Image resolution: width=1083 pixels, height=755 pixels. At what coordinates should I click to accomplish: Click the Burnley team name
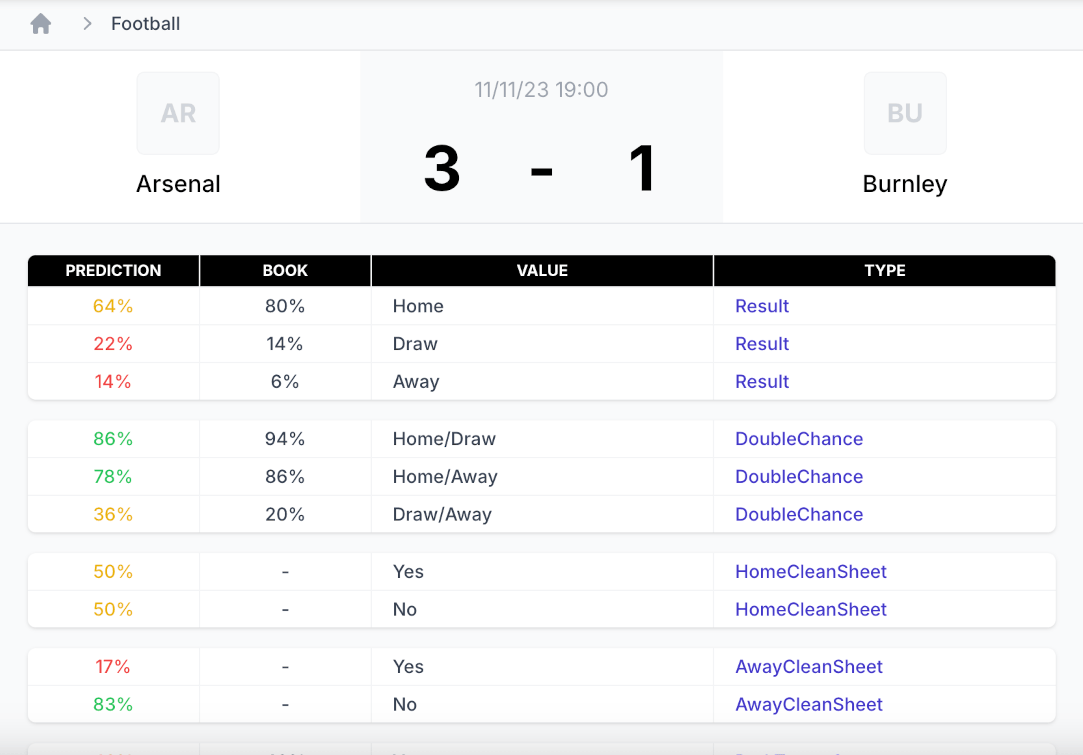(x=905, y=184)
